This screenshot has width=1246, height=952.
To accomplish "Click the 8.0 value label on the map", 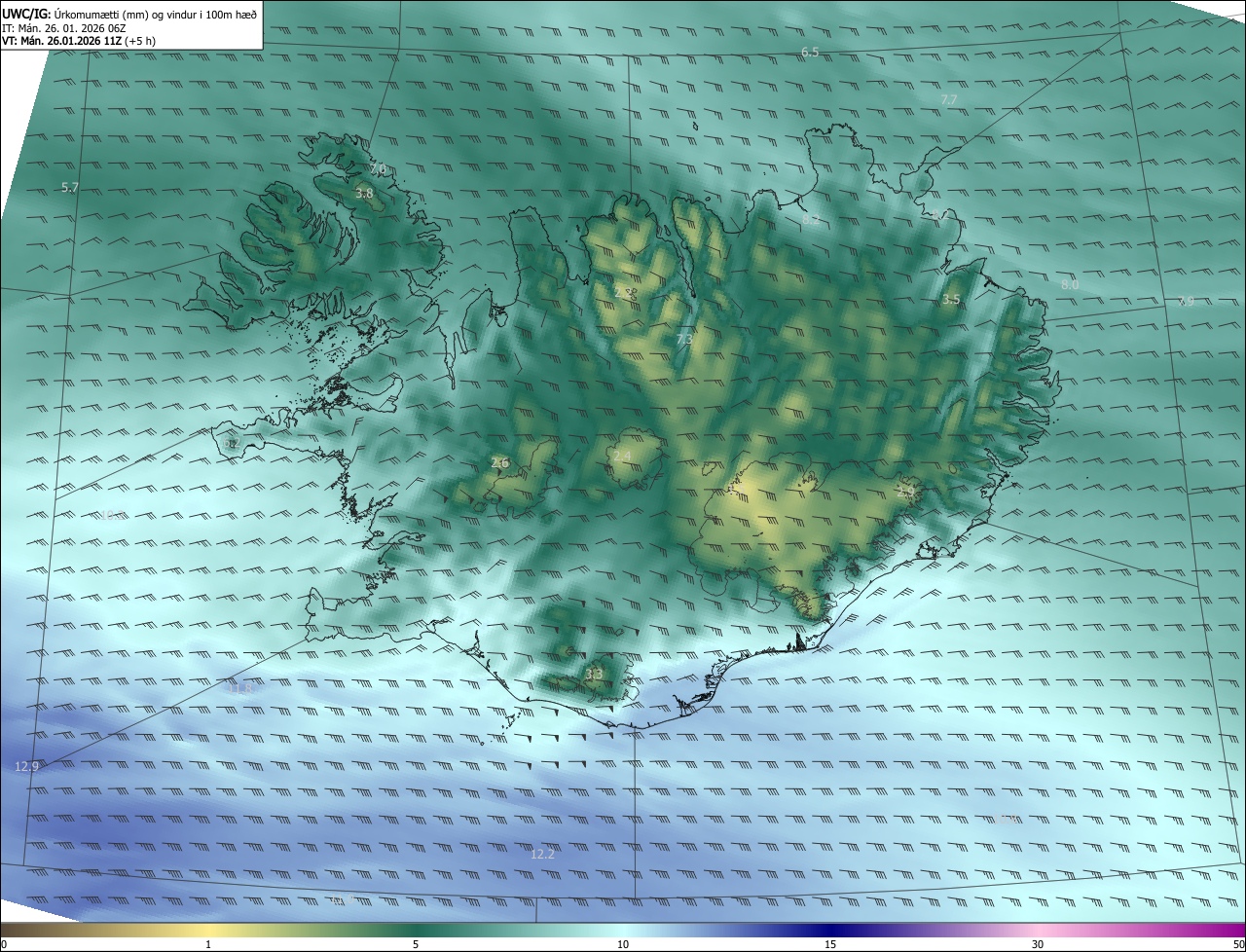I will (1070, 284).
